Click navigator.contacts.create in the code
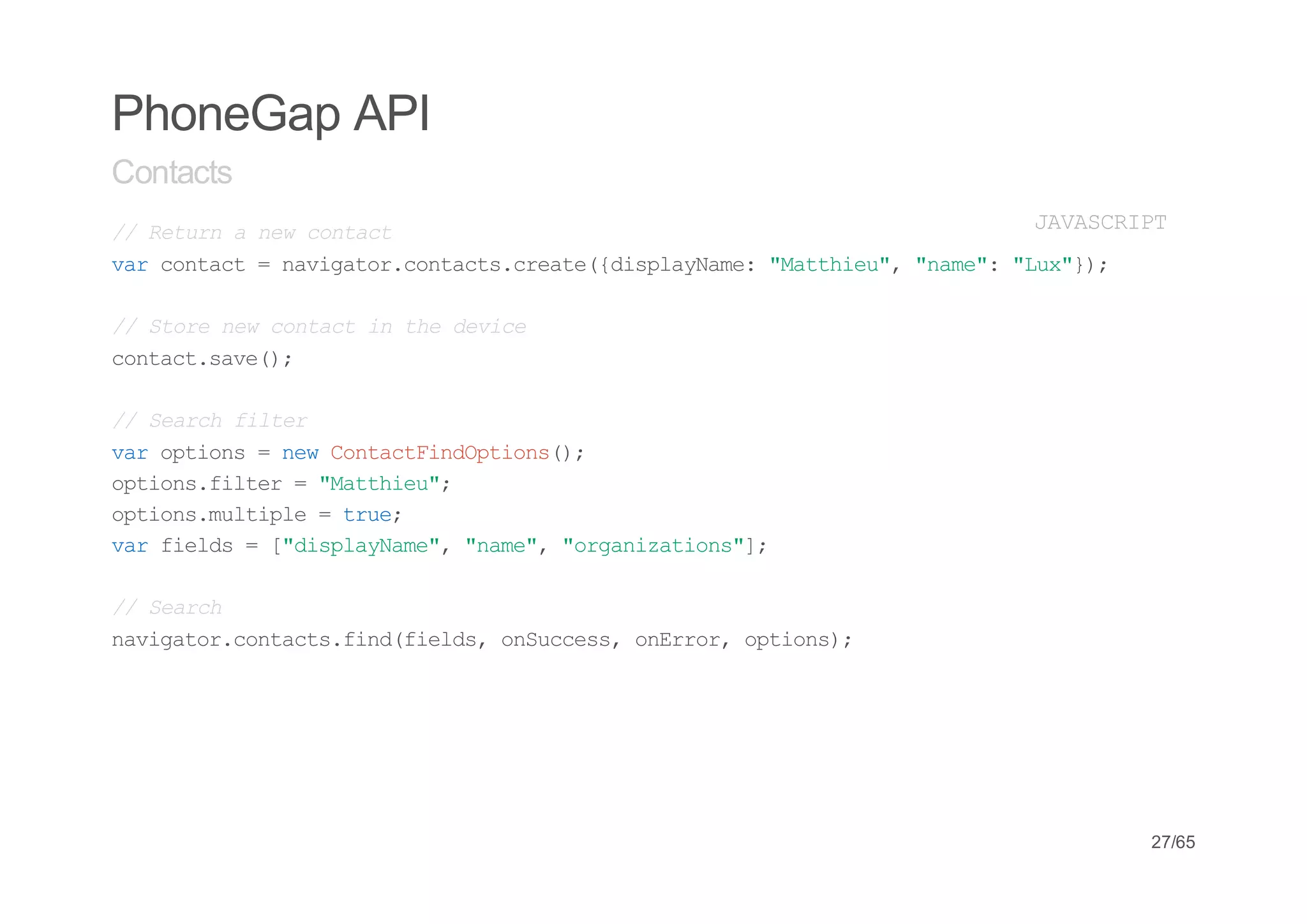1307x924 pixels. (x=434, y=265)
